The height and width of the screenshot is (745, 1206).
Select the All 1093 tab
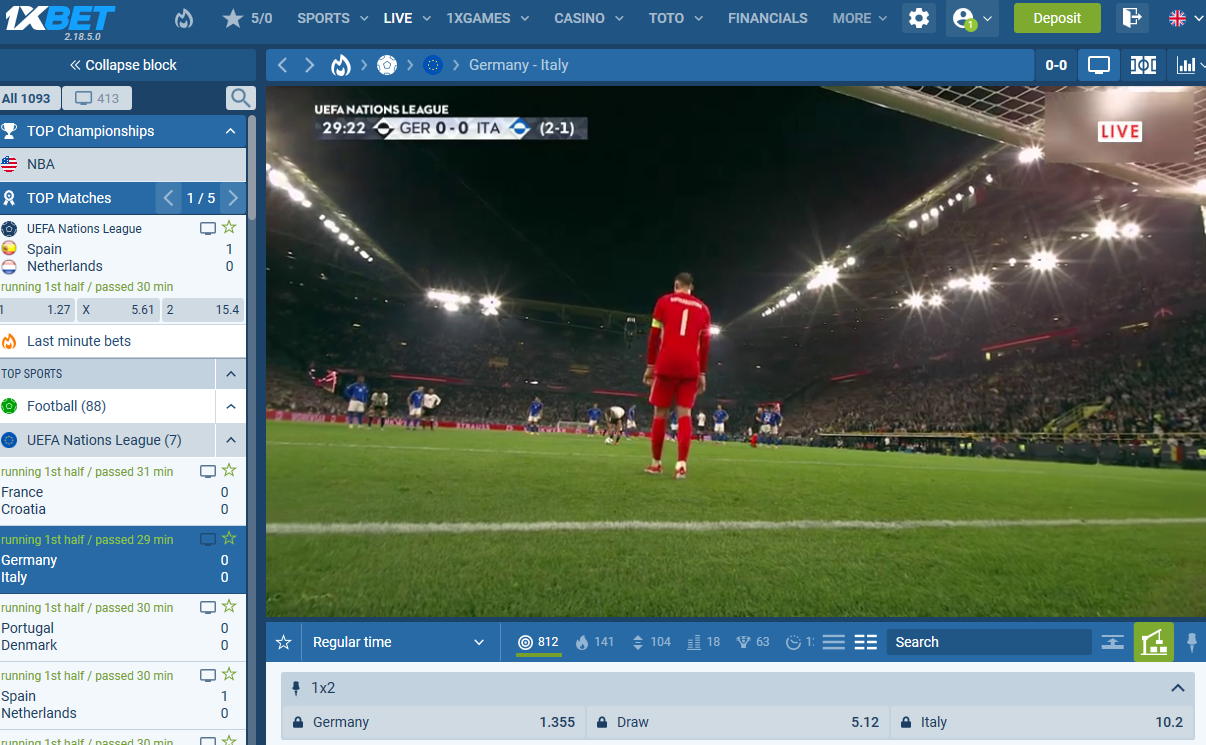pos(27,98)
